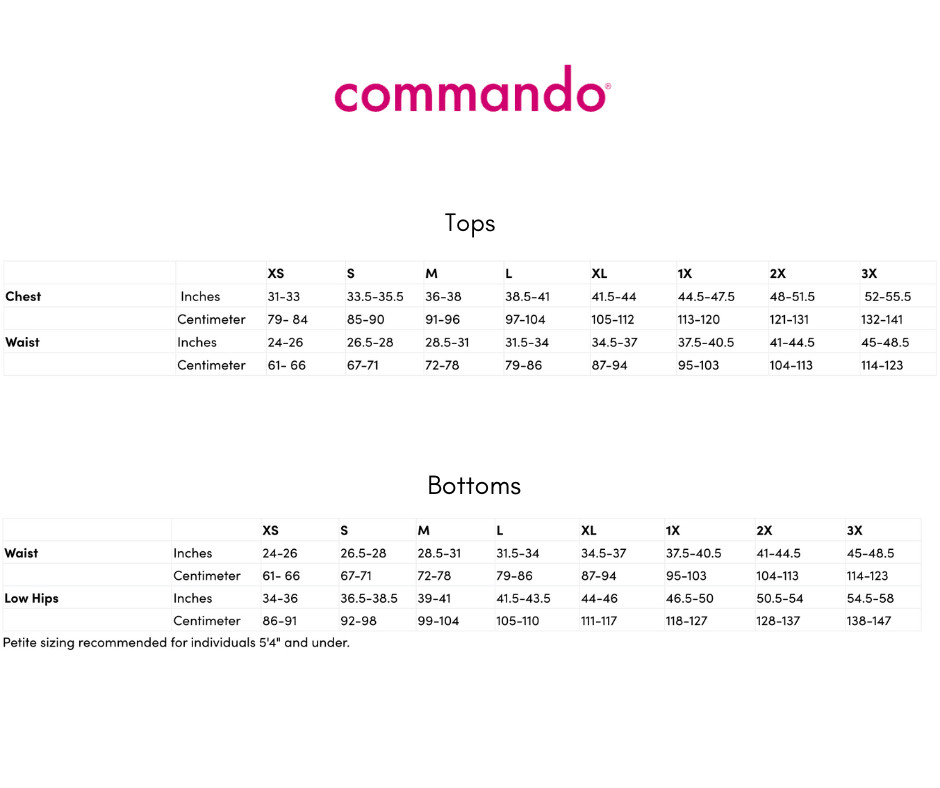Click the 132-141 chest centimeter cell

point(881,319)
